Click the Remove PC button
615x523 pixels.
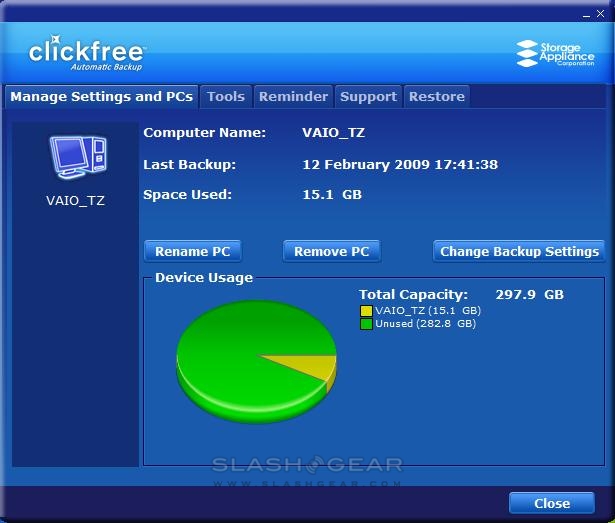(332, 251)
